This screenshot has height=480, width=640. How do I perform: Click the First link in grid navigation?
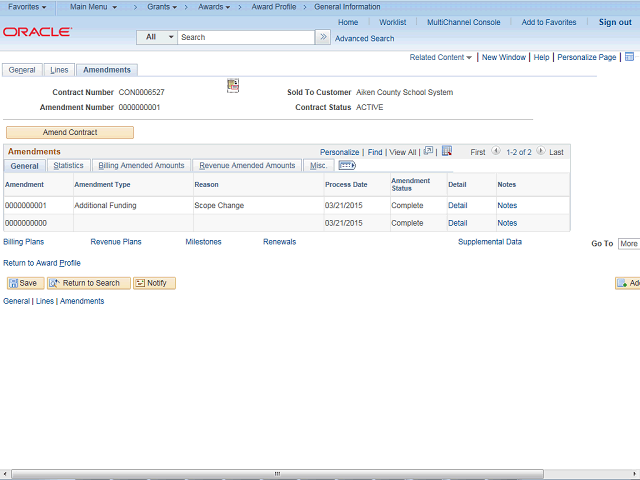[x=478, y=152]
